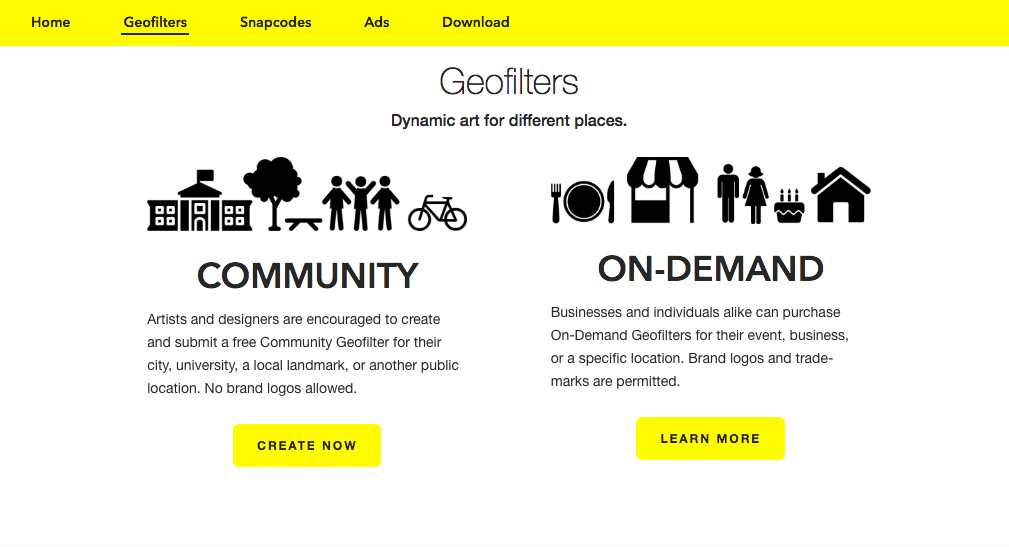Image resolution: width=1009 pixels, height=547 pixels.
Task: Click the man and woman figures icon
Action: [x=743, y=193]
